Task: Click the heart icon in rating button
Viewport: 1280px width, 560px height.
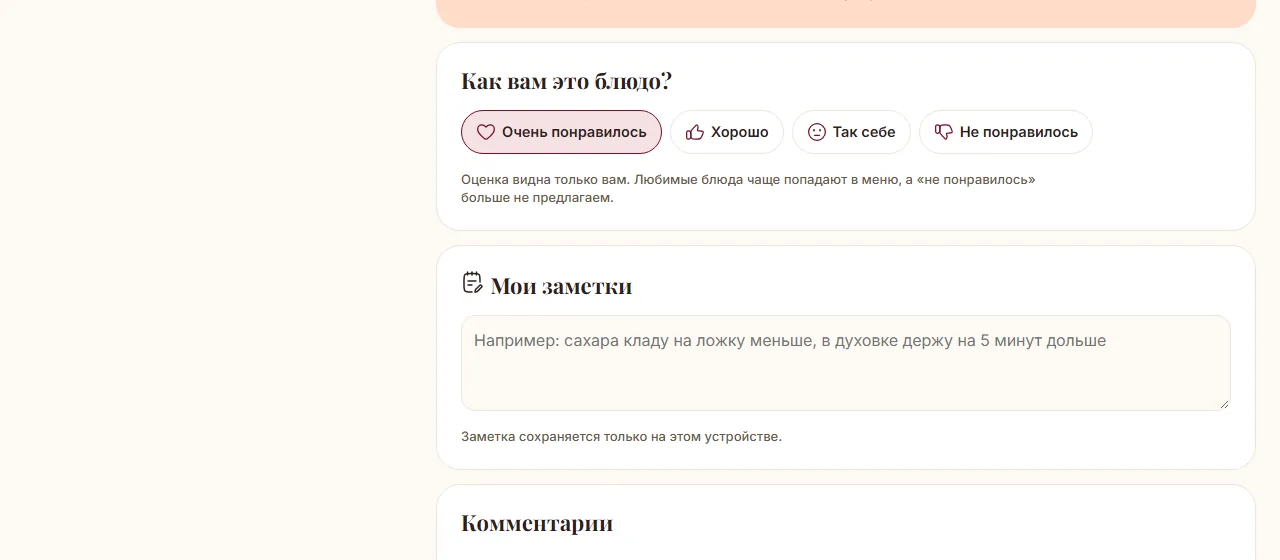Action: 486,132
